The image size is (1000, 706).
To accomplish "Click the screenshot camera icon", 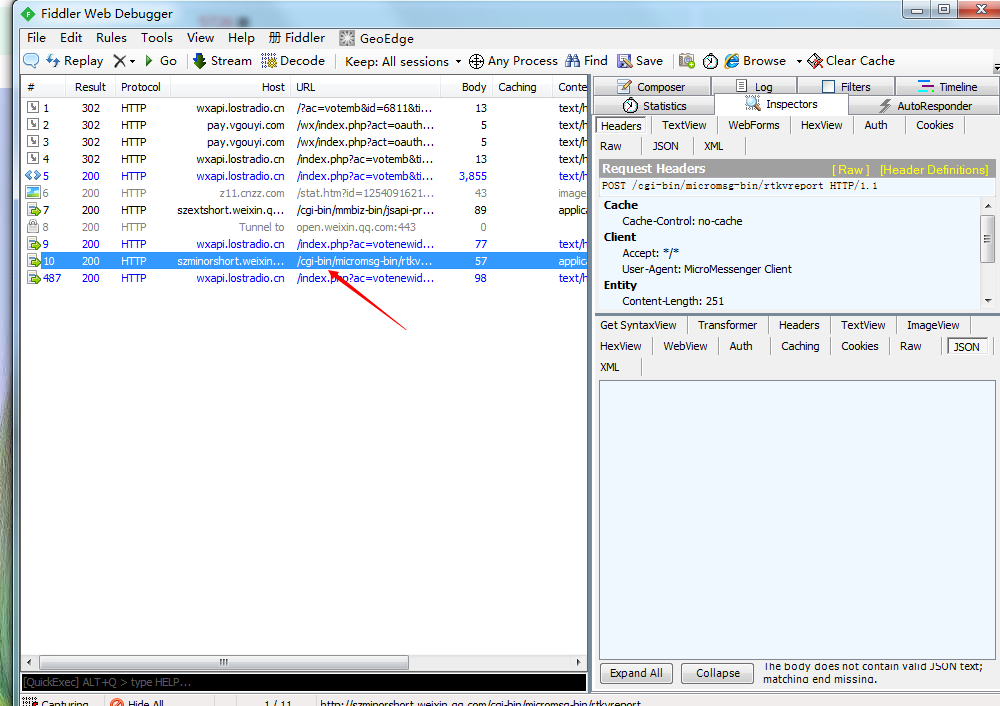I will click(687, 61).
